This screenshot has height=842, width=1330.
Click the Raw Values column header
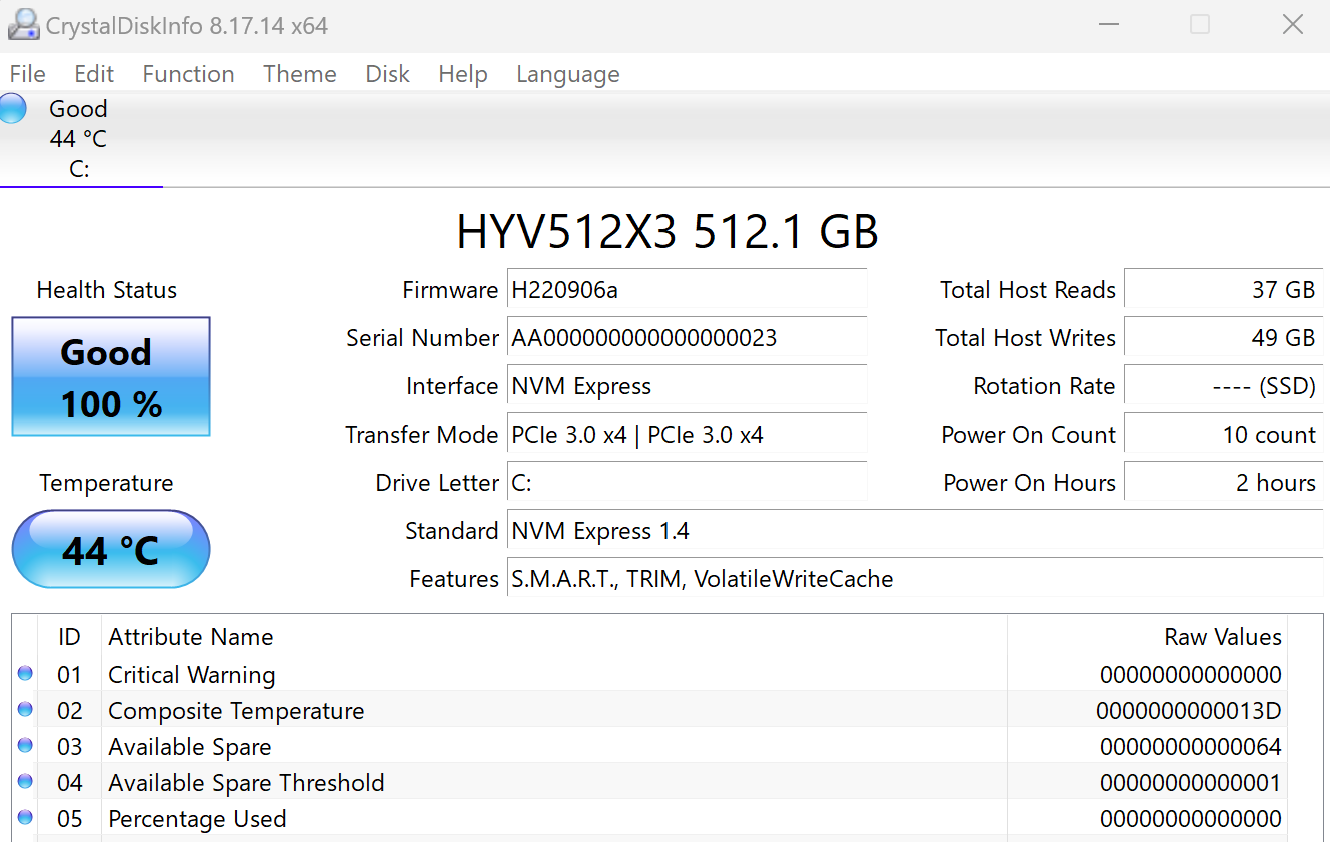1222,637
